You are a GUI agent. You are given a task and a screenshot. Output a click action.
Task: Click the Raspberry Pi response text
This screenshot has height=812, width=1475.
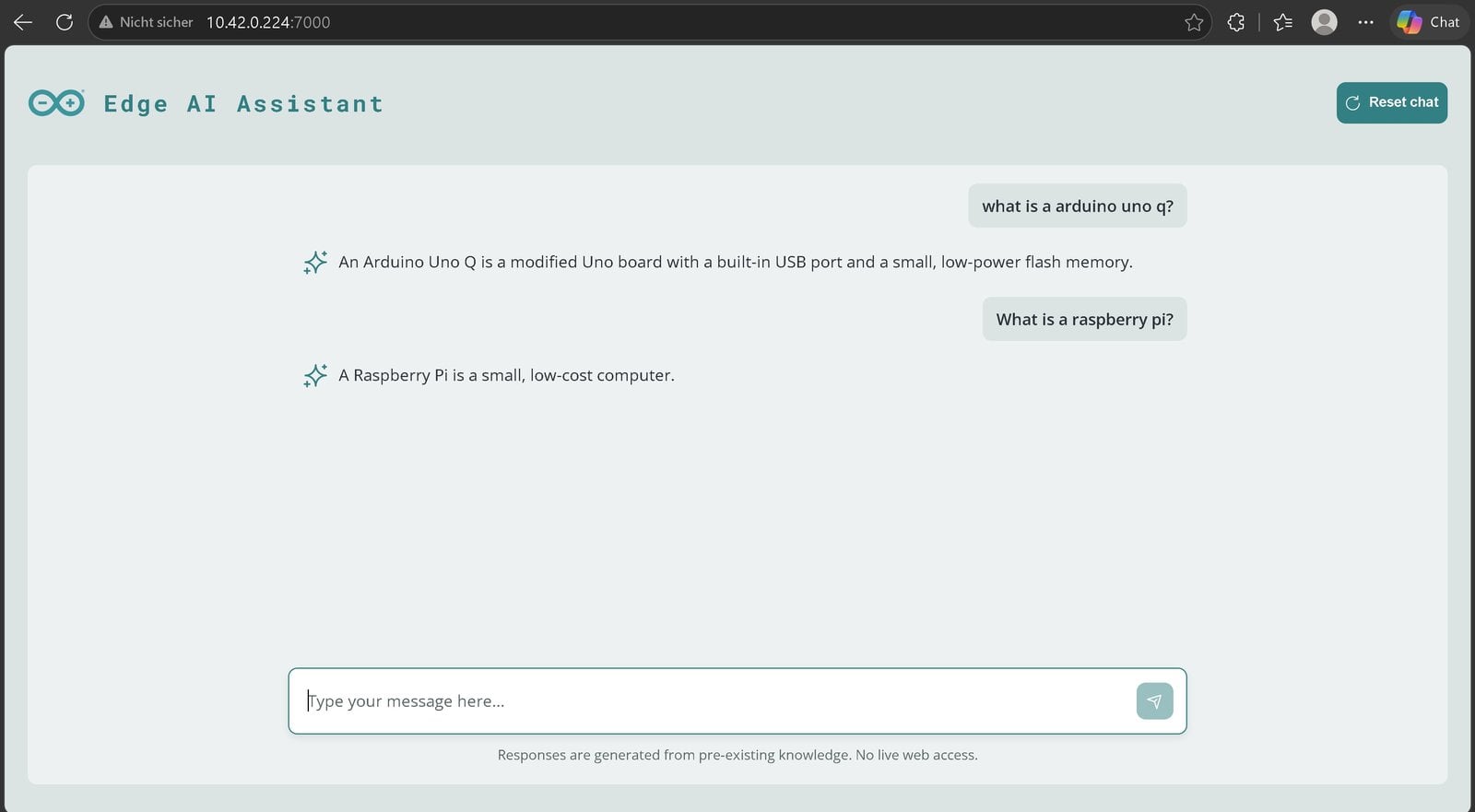[x=506, y=375]
